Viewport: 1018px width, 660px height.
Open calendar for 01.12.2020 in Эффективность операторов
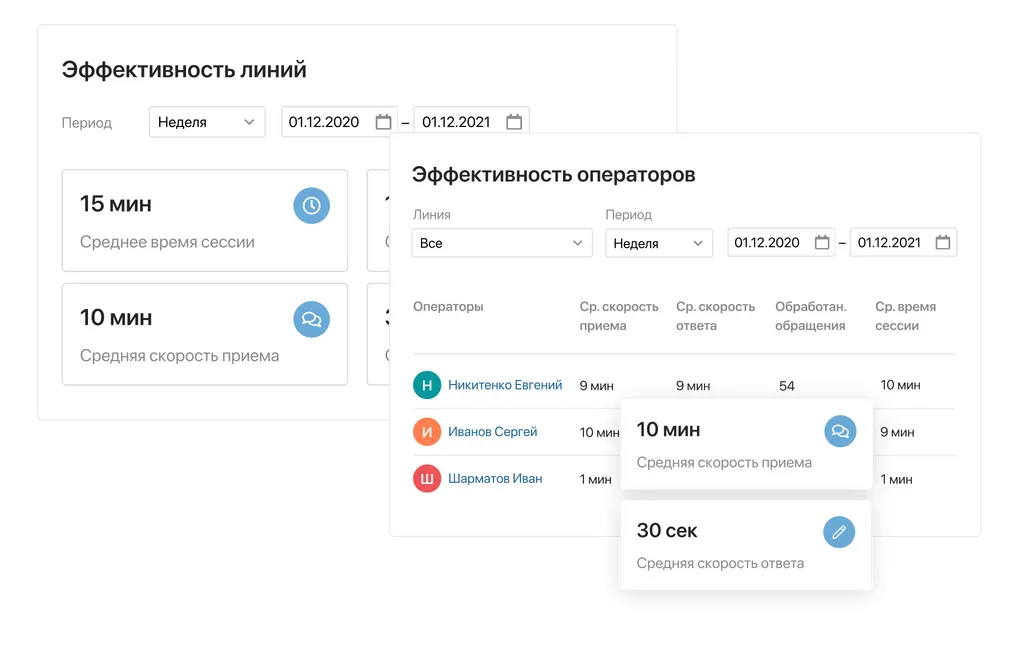[x=822, y=243]
